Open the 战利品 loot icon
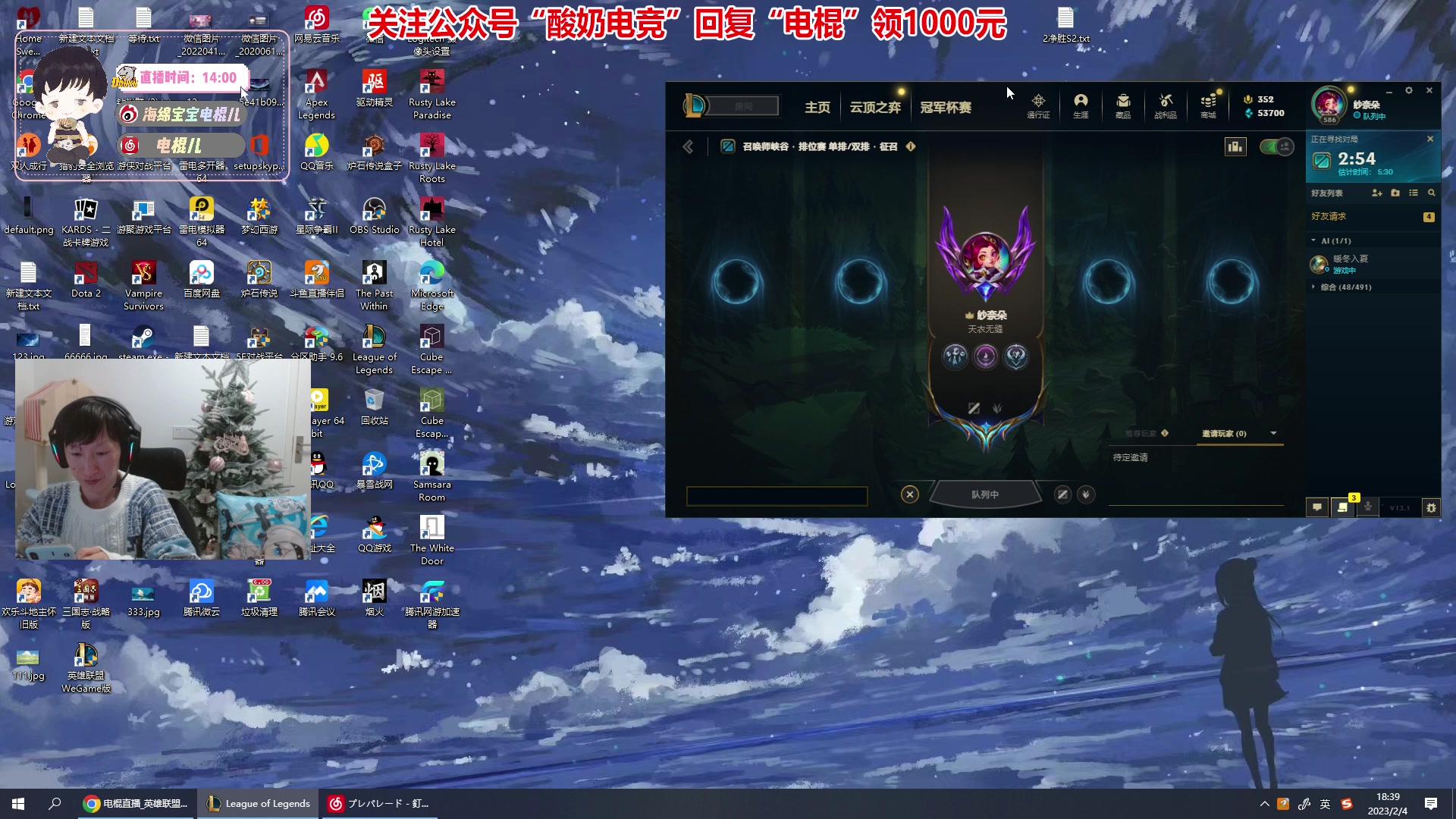Image resolution: width=1456 pixels, height=819 pixels. click(1166, 105)
